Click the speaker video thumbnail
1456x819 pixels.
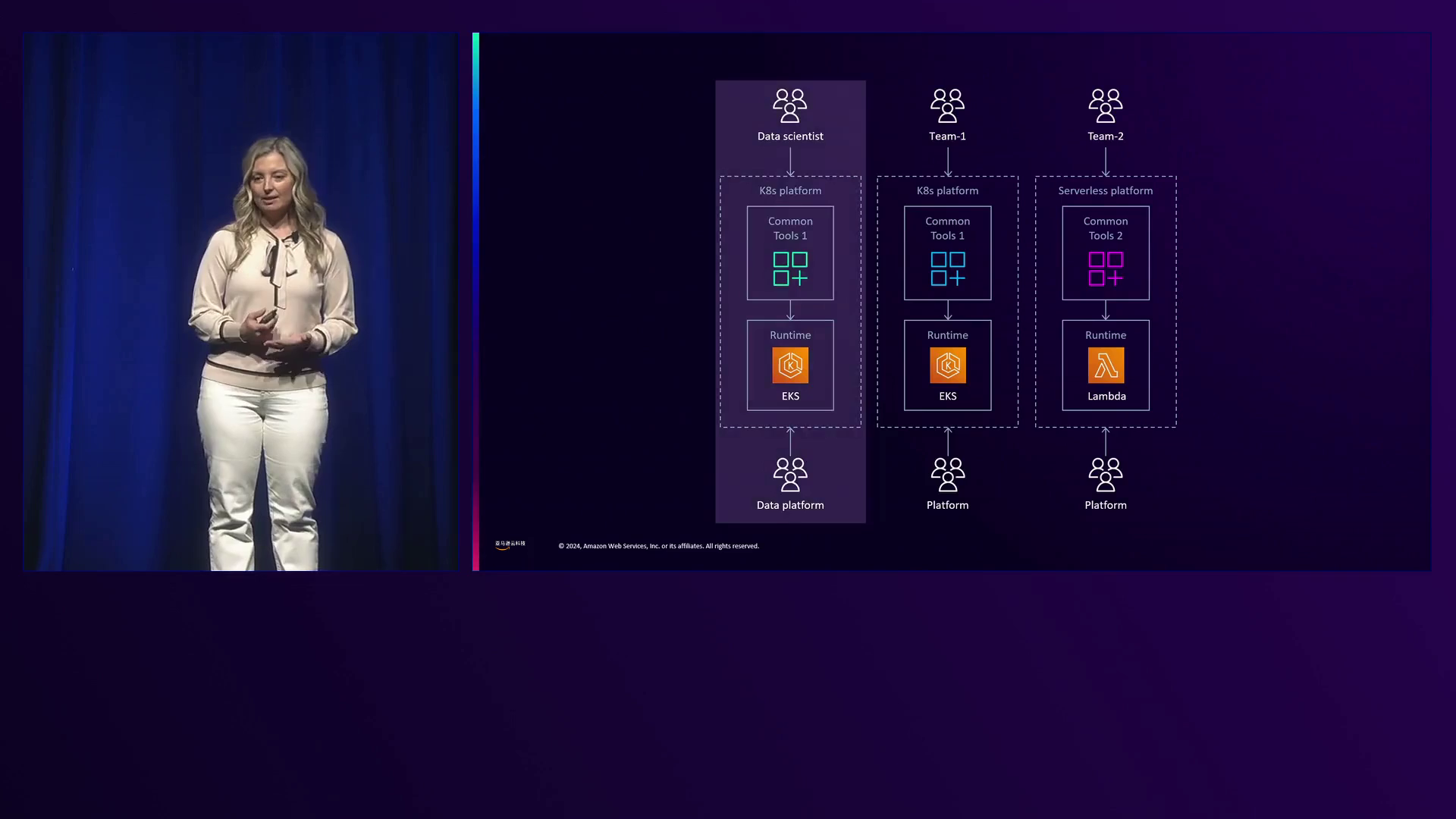click(240, 301)
